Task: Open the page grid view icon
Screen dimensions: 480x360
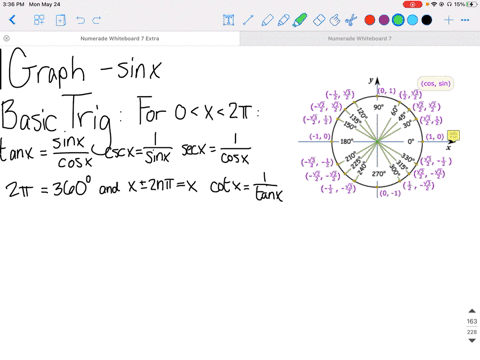Action: (39, 20)
